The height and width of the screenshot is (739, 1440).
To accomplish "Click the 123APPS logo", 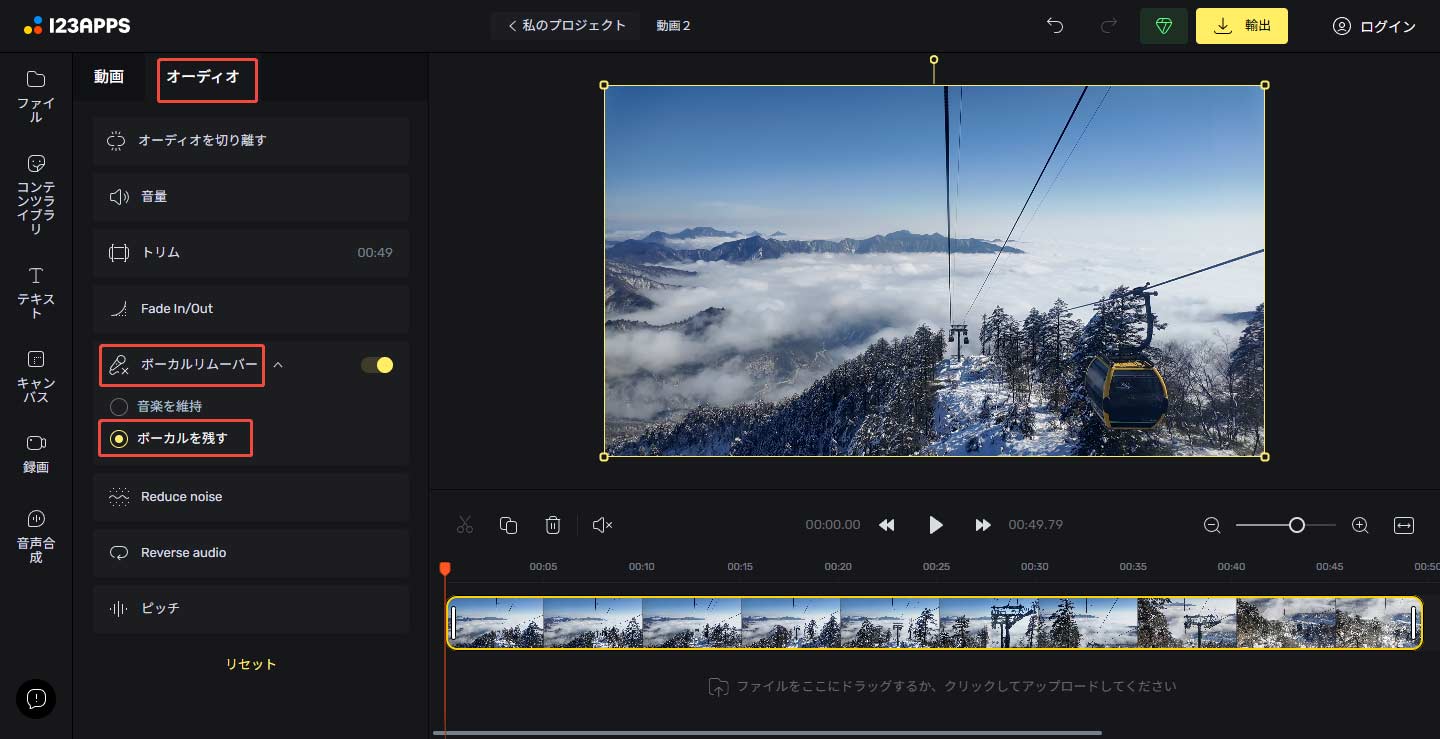I will (x=77, y=26).
